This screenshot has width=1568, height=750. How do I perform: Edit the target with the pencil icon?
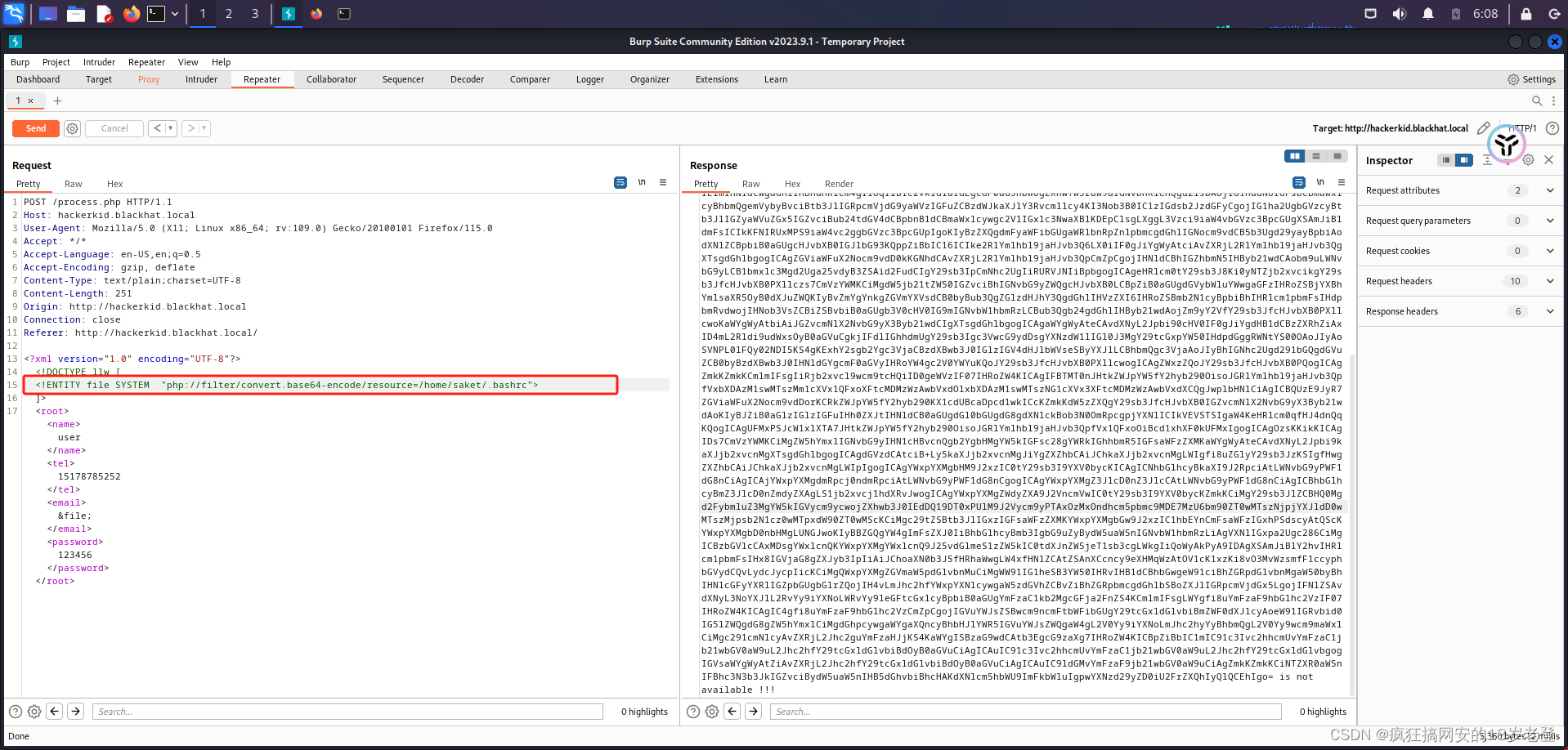coord(1483,128)
